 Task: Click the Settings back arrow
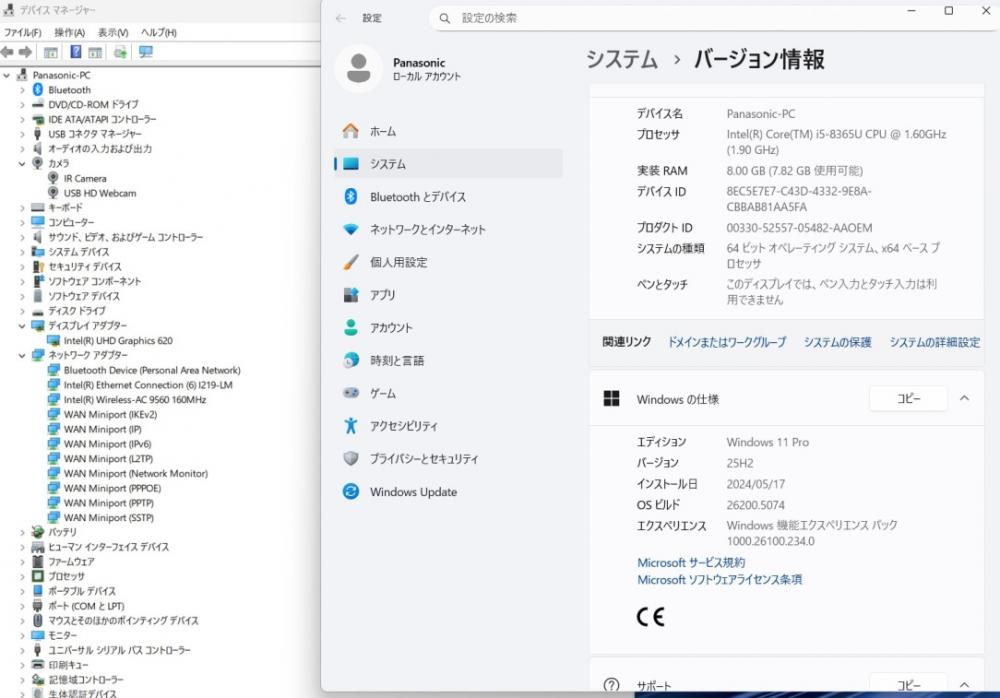tap(341, 19)
